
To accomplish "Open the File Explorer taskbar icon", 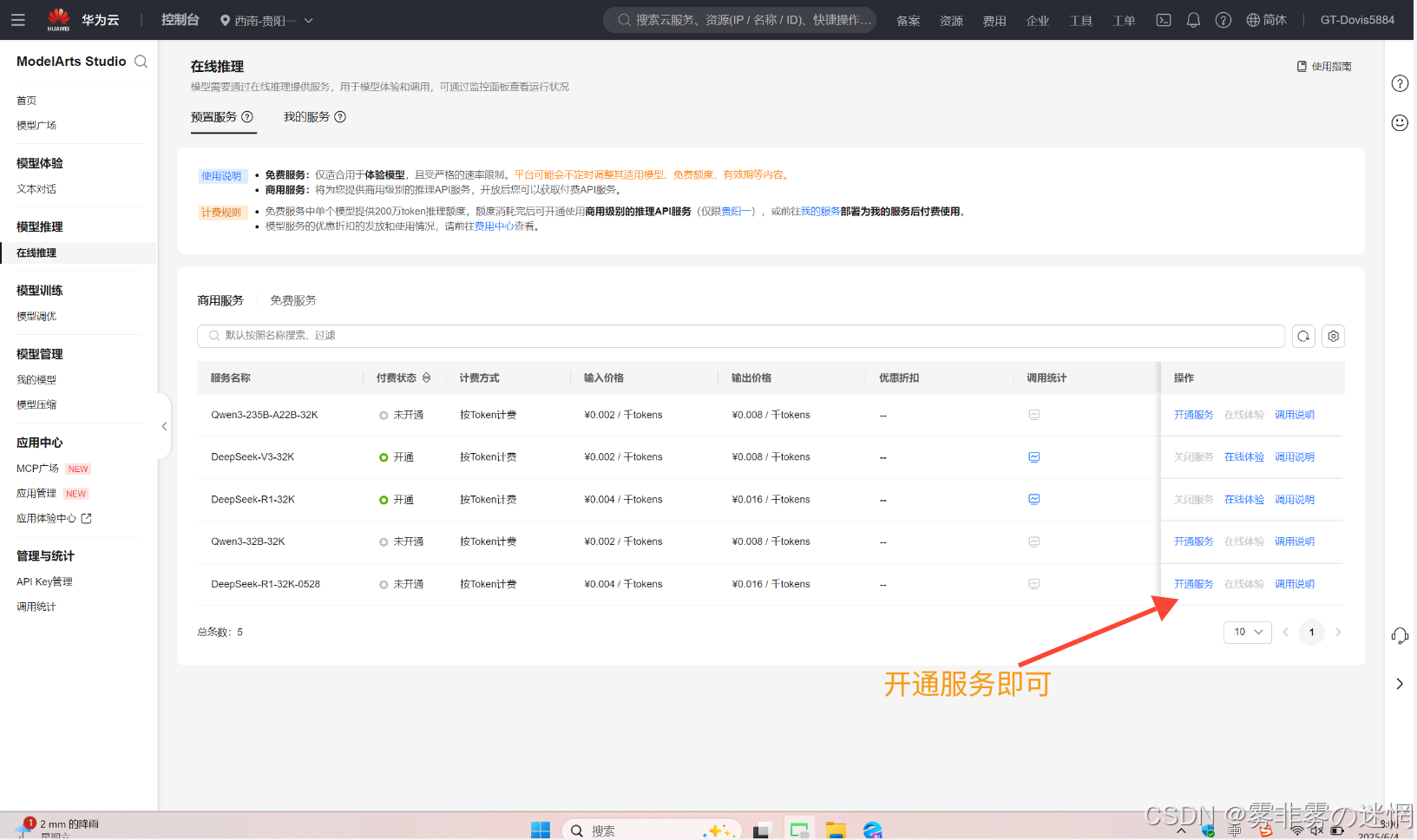I will pyautogui.click(x=836, y=830).
